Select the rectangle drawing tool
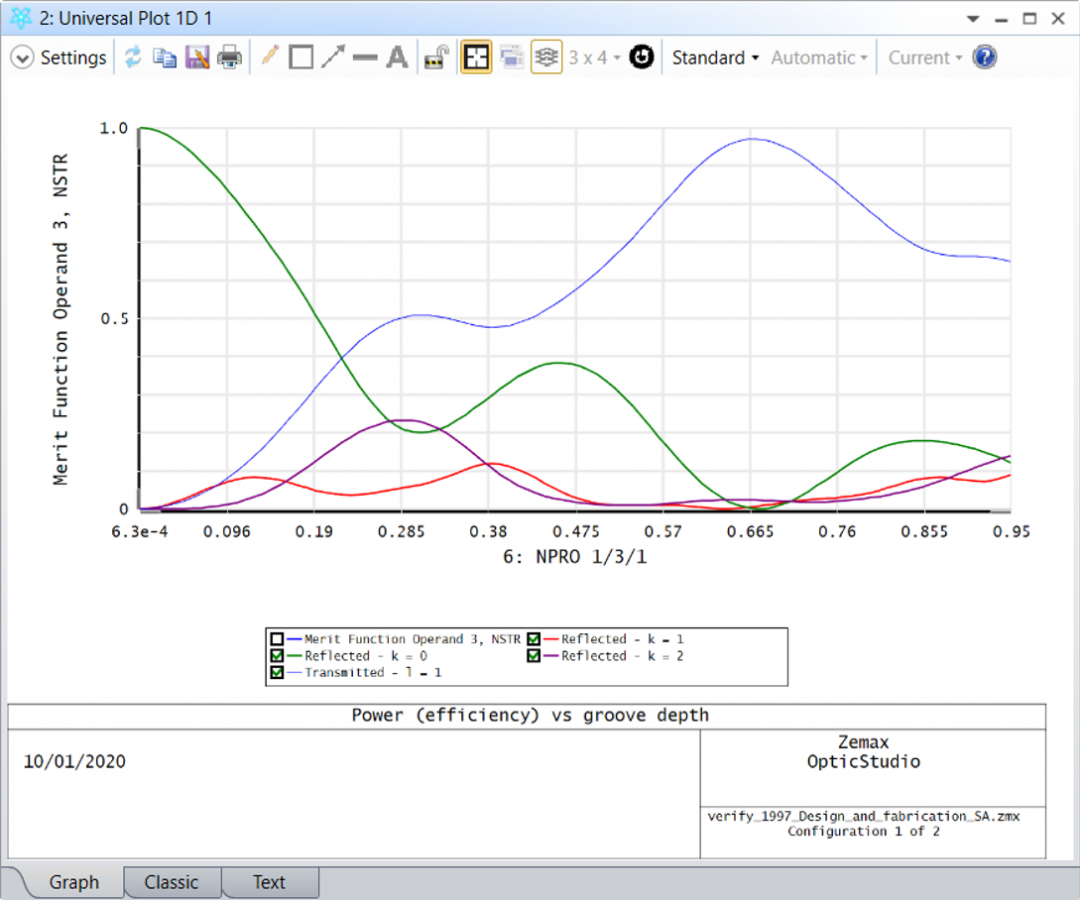The height and width of the screenshot is (900, 1080). 300,58
